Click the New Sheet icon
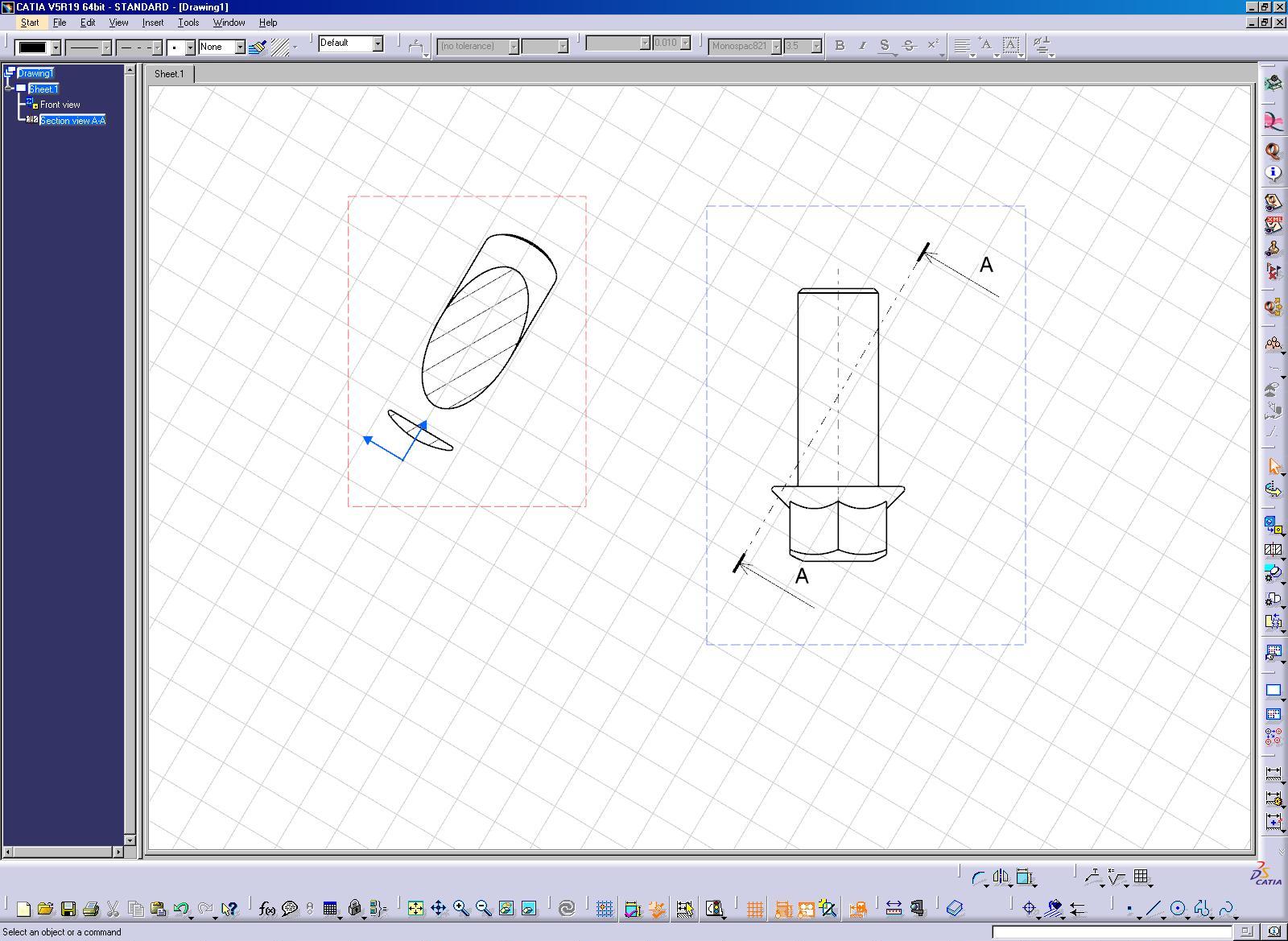This screenshot has height=941, width=1288. coord(1273,690)
